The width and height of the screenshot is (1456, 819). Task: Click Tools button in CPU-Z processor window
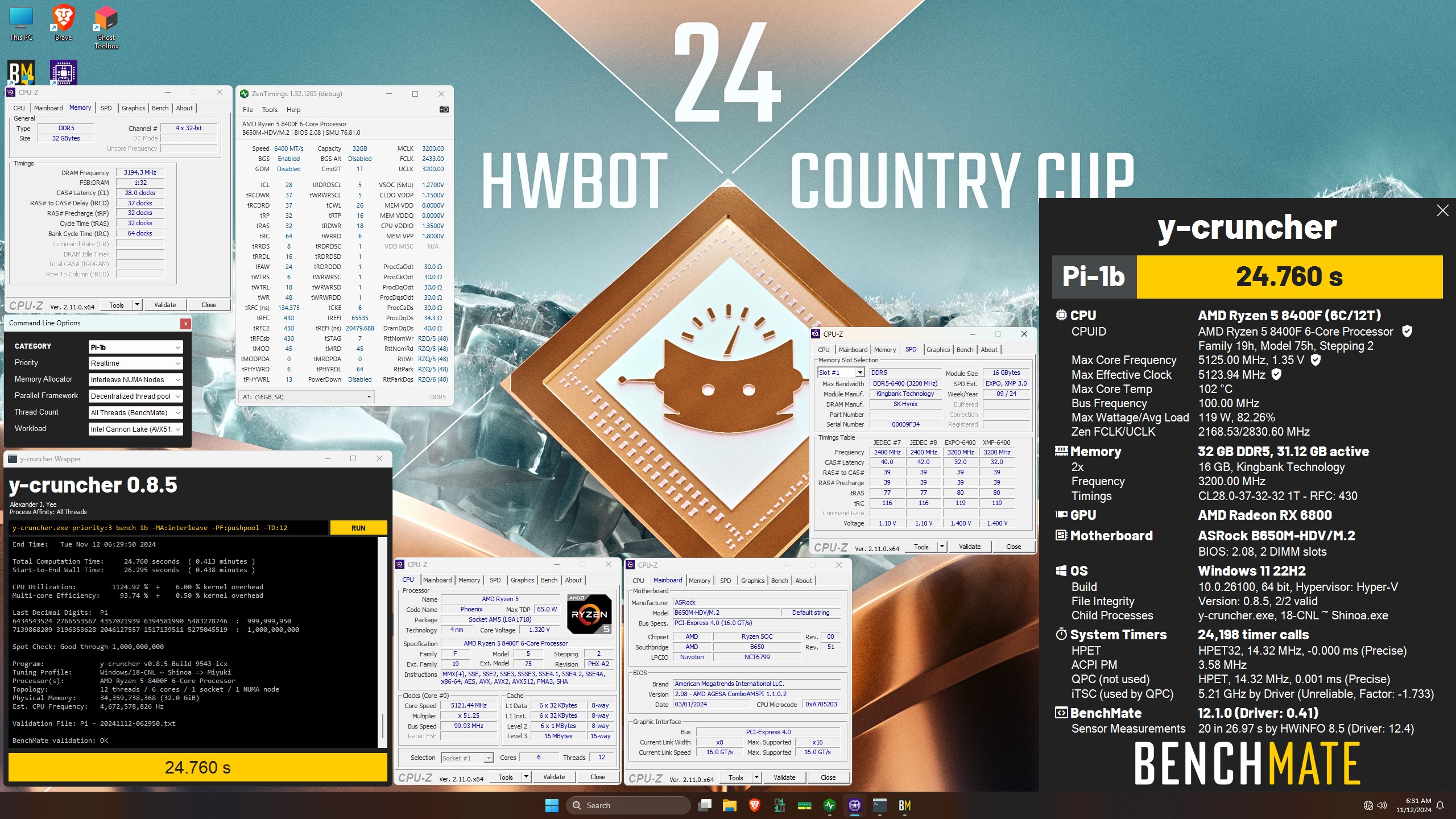click(506, 777)
